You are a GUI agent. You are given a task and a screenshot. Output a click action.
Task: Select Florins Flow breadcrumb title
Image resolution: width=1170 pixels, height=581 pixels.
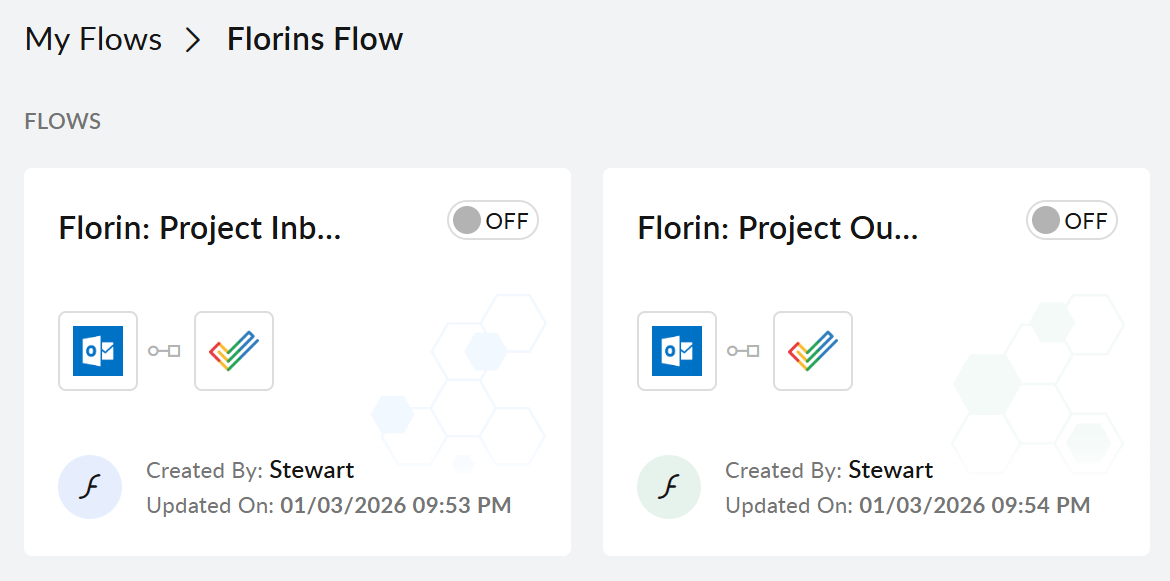pos(315,39)
